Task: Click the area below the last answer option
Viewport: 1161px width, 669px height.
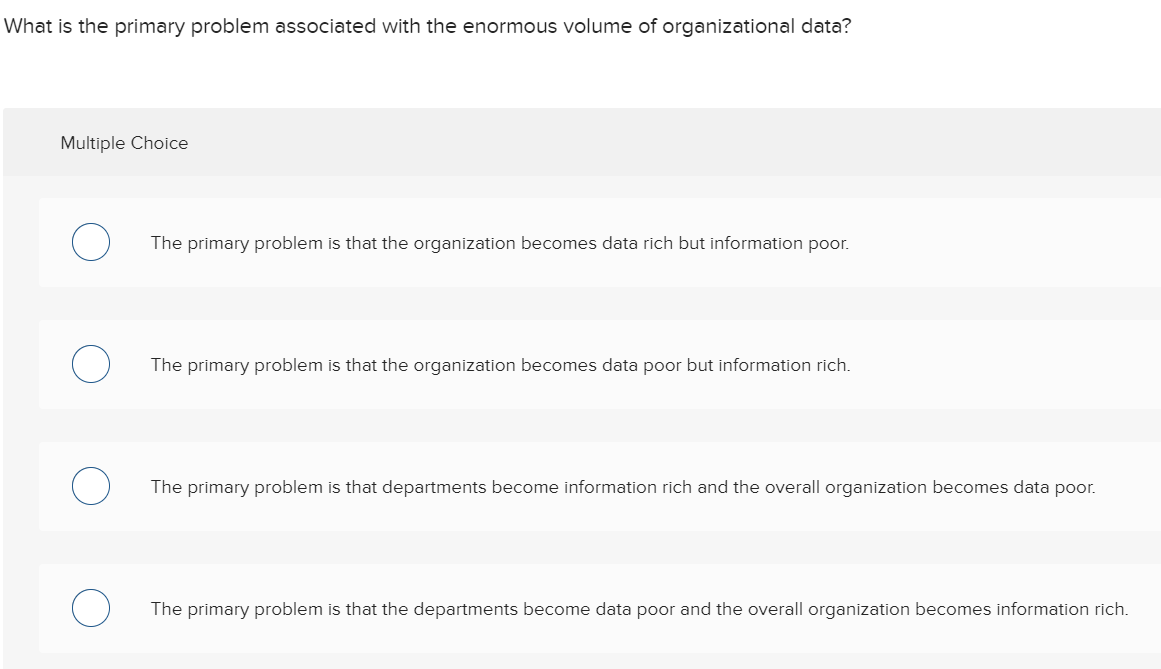Action: point(580,660)
